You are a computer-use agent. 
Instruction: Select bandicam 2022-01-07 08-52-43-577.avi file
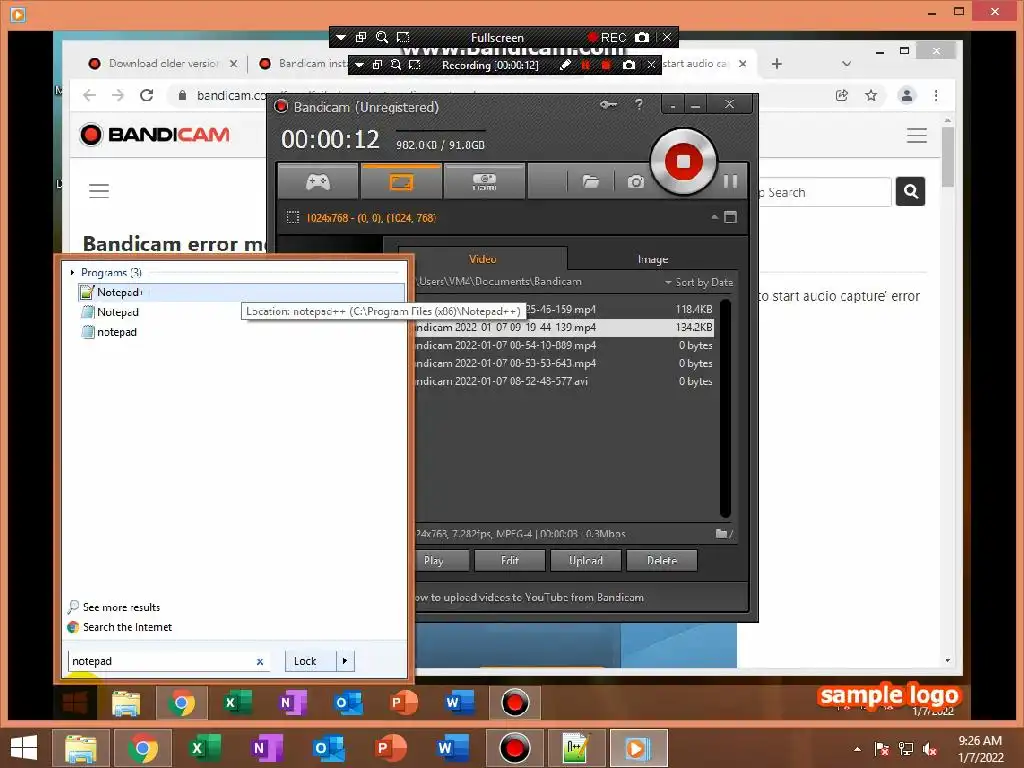564,381
